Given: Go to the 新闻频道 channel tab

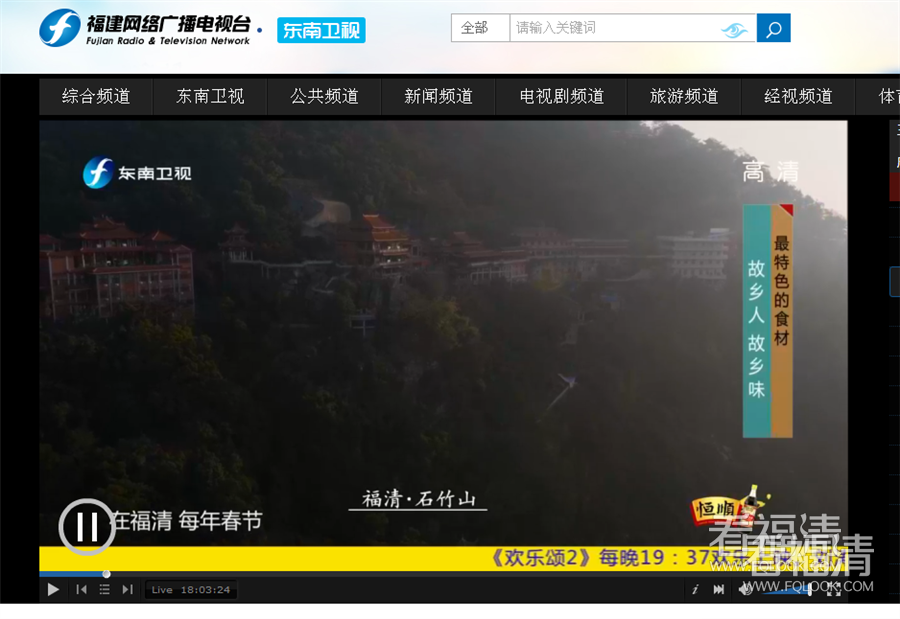Looking at the screenshot, I should click(439, 96).
